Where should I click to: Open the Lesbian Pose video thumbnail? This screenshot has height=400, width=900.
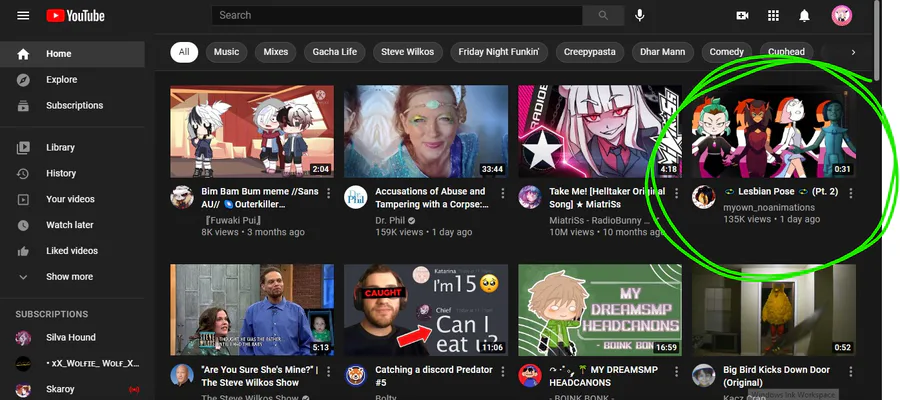click(774, 131)
